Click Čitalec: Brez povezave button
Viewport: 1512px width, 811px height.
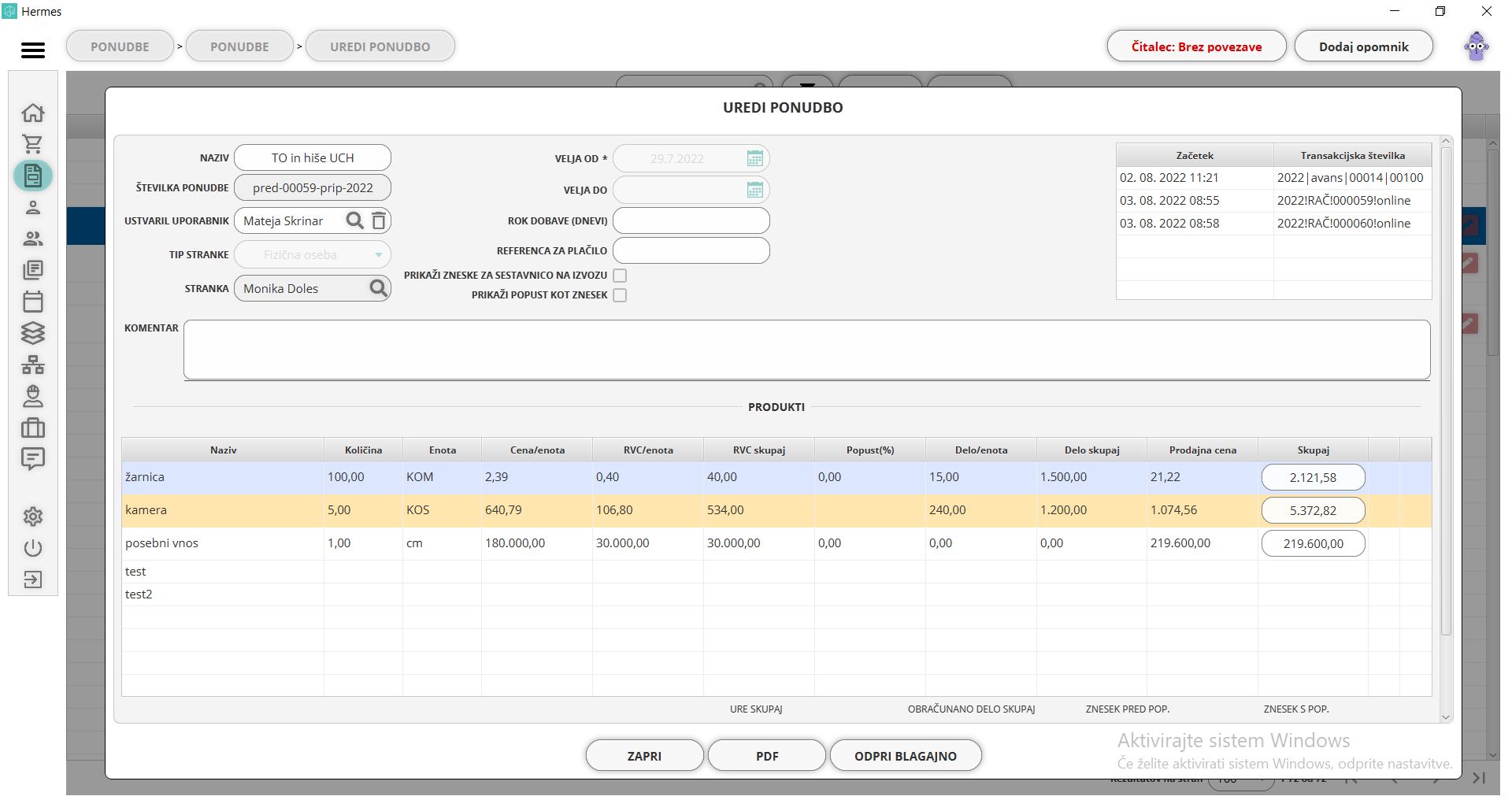click(x=1196, y=46)
